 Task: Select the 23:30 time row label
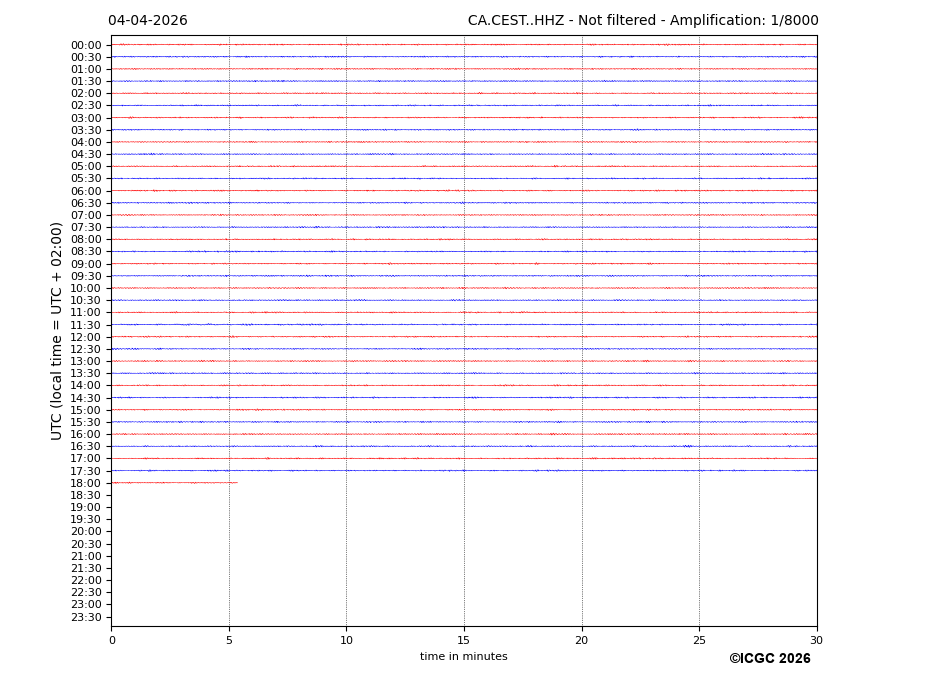[85, 617]
